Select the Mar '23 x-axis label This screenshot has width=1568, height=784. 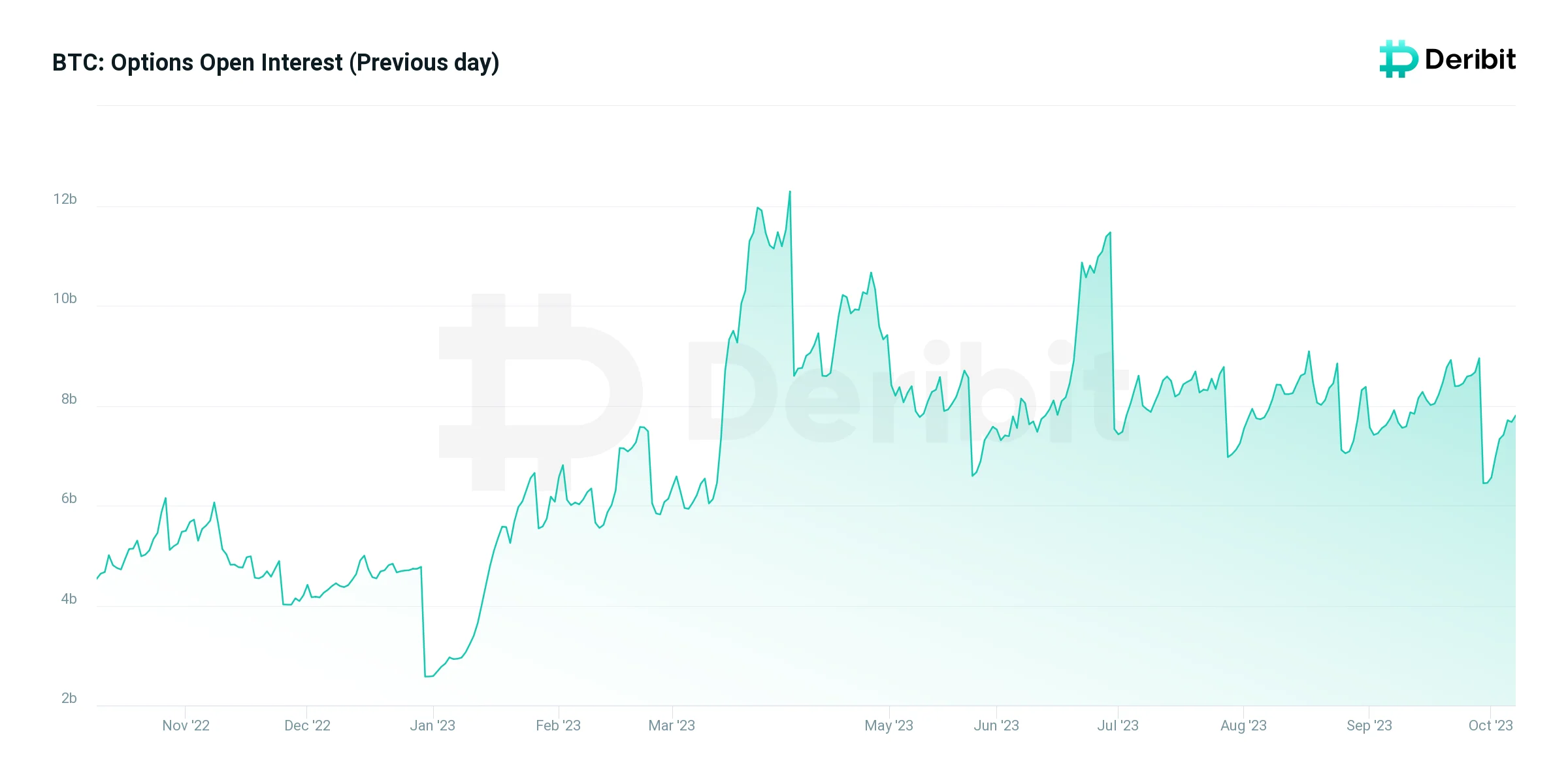pyautogui.click(x=672, y=725)
